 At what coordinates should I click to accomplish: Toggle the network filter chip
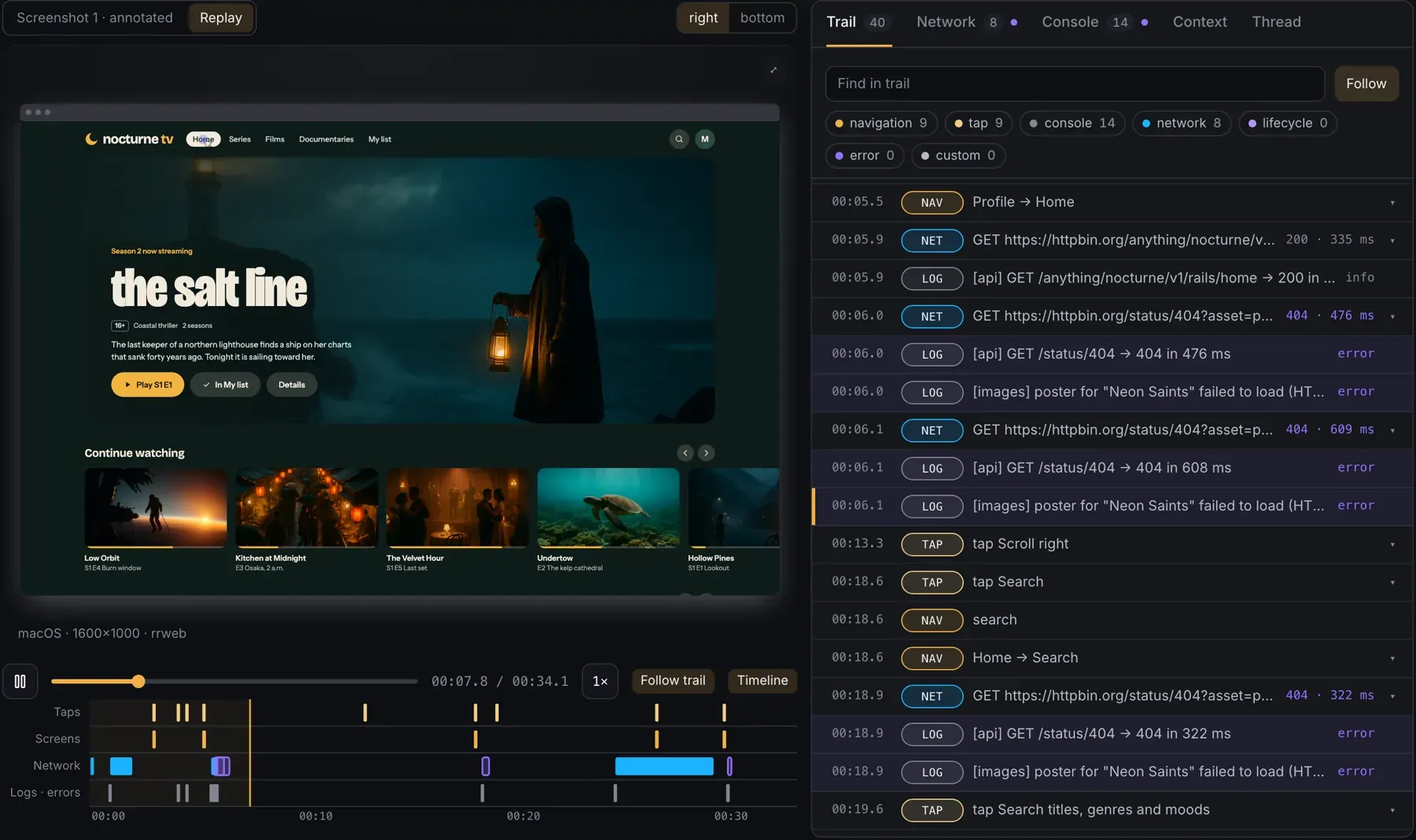[x=1182, y=123]
